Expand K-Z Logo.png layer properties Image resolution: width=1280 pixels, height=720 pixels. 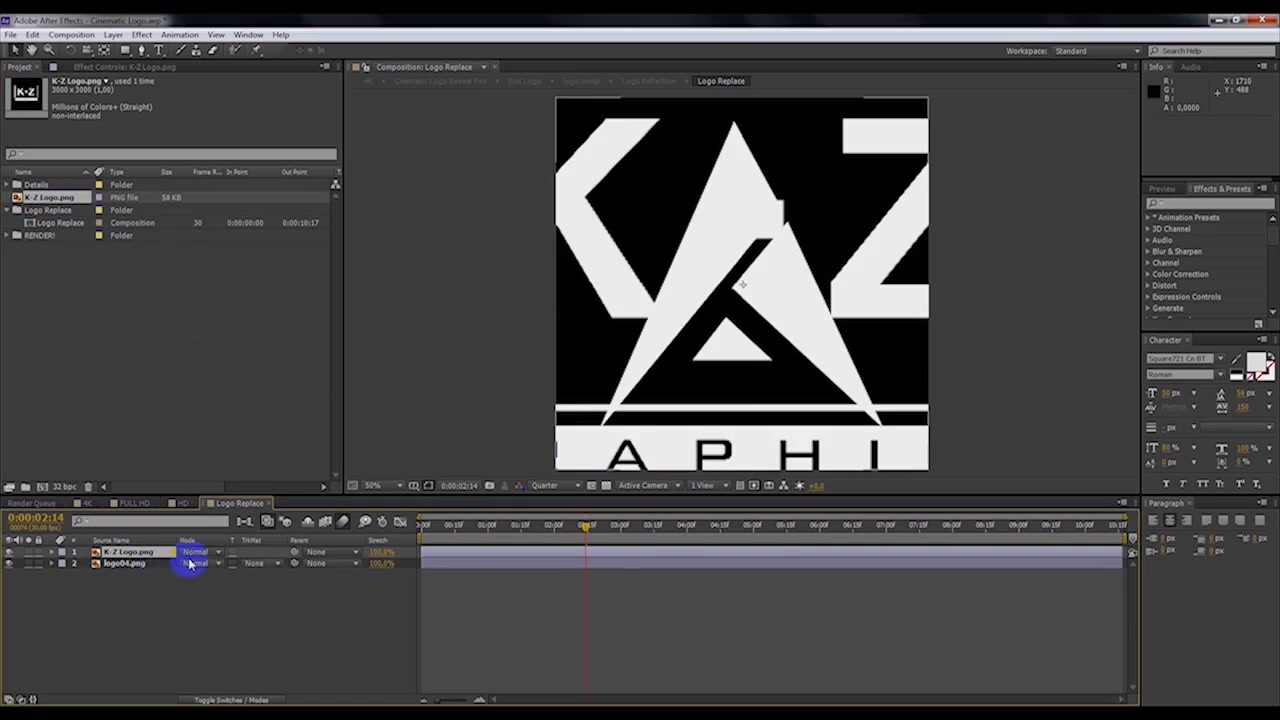[51, 552]
